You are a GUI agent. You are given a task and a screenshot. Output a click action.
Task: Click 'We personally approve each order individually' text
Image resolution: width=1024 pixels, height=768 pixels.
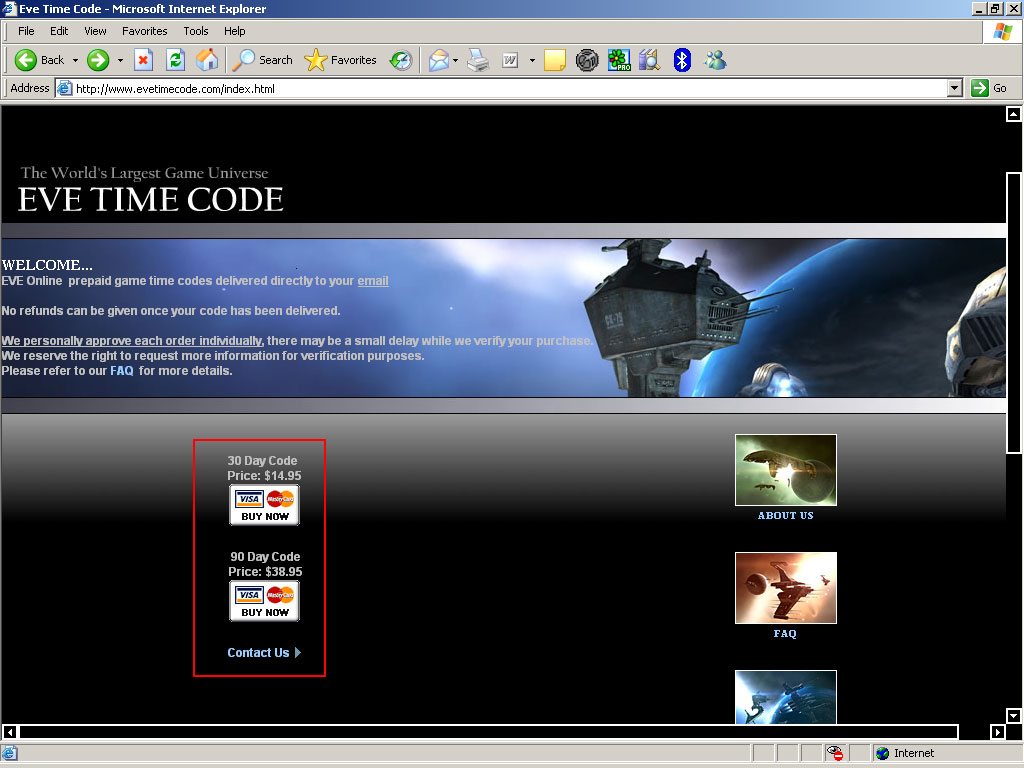pyautogui.click(x=132, y=341)
